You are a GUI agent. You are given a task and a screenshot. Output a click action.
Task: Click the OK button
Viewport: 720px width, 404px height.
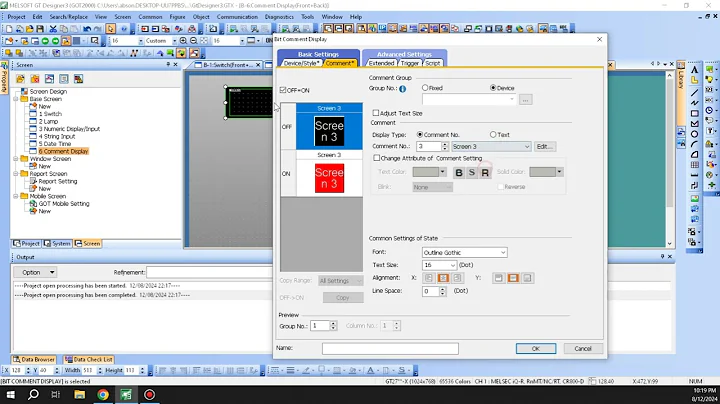click(535, 348)
